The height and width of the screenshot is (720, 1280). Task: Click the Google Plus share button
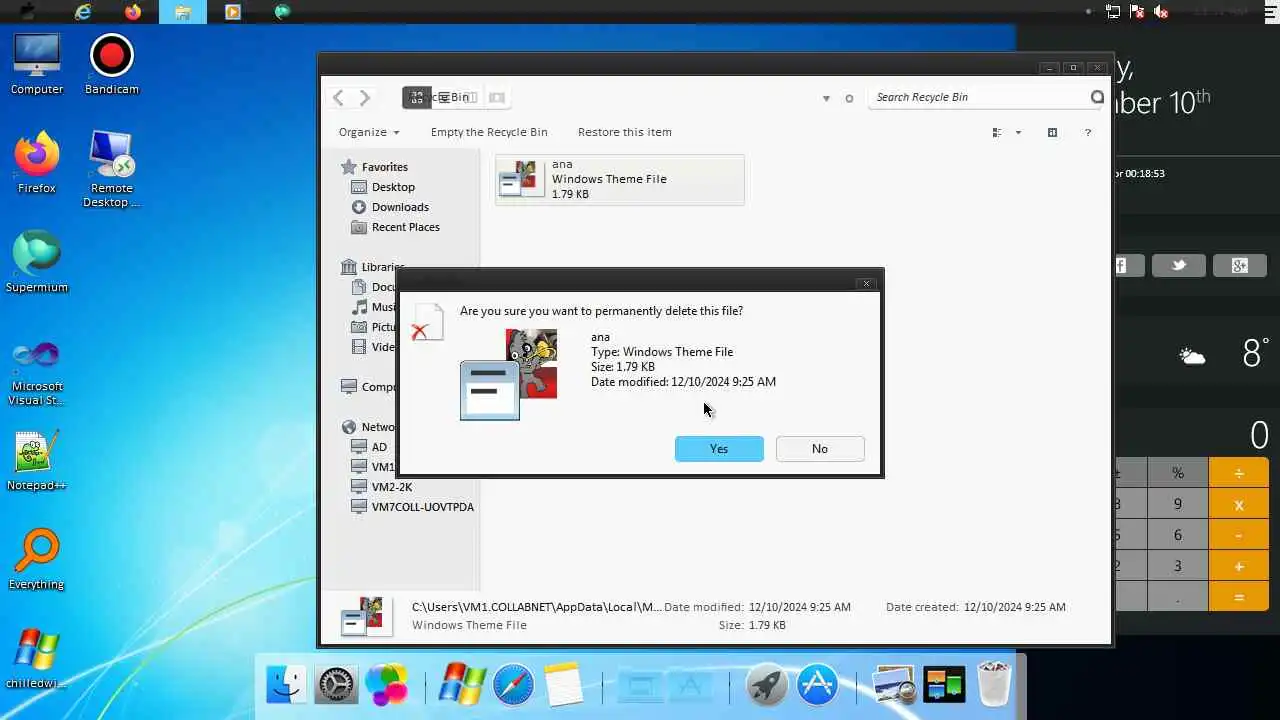(x=1240, y=265)
